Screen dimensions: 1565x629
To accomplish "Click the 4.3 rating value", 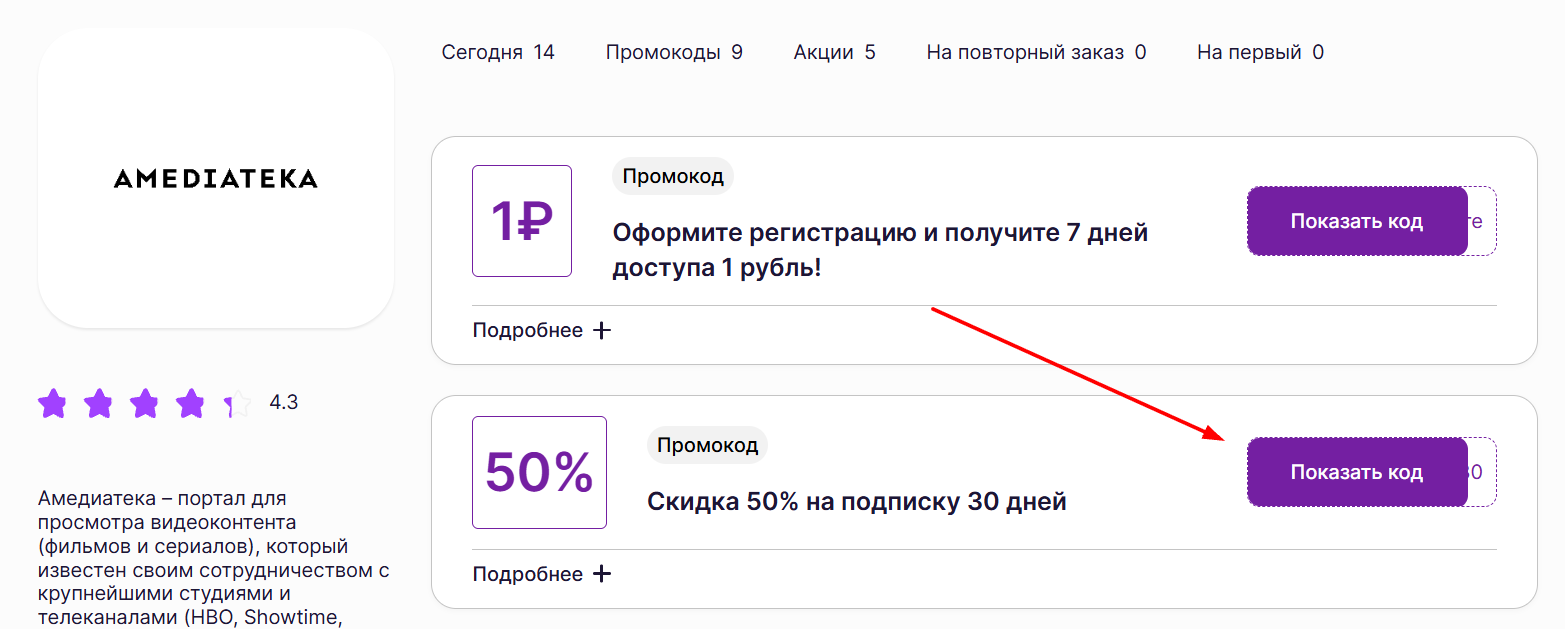I will click(284, 403).
